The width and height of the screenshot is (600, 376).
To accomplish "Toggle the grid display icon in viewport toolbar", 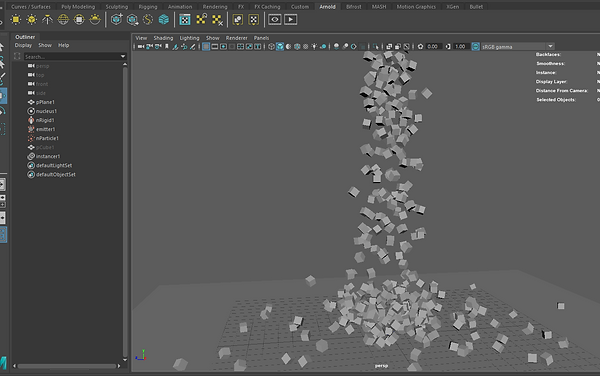I will coord(206,47).
